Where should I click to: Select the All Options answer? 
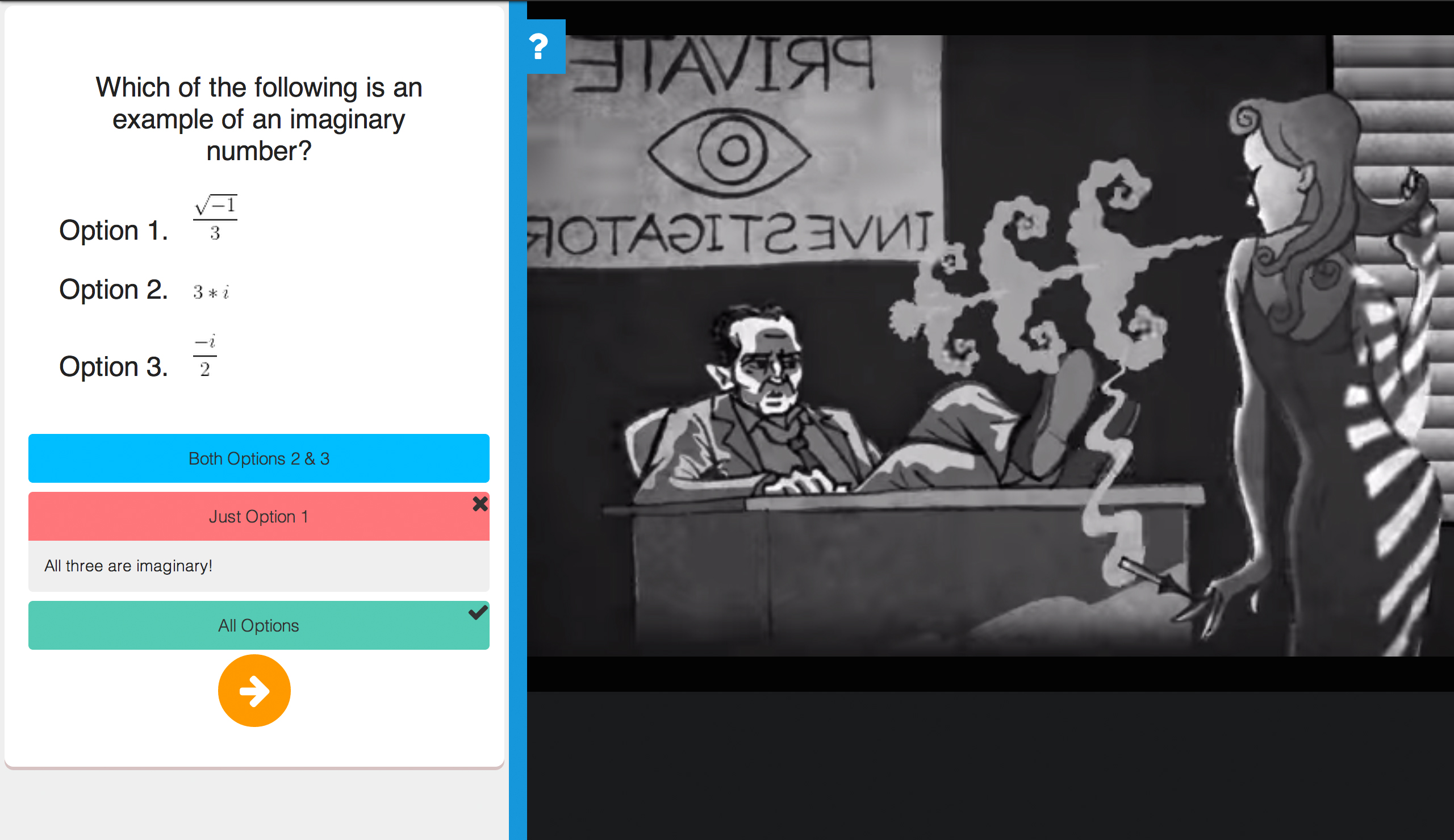tap(259, 625)
